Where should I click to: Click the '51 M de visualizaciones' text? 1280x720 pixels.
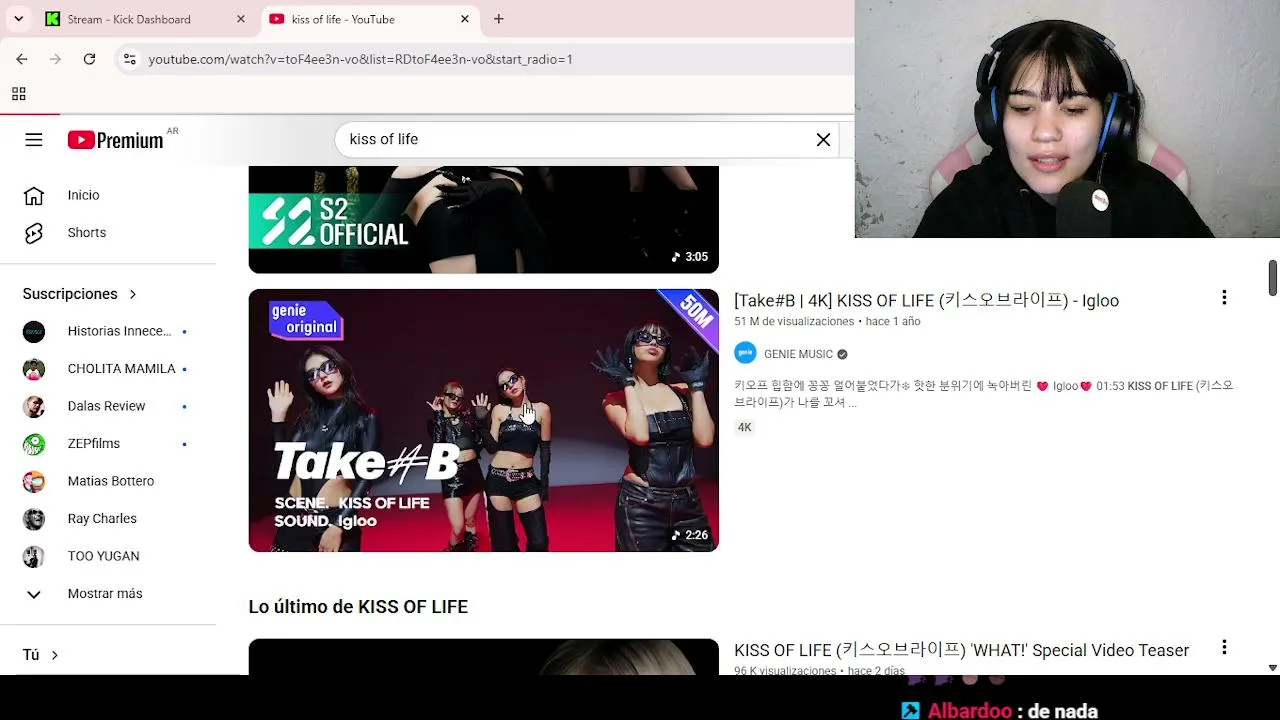pyautogui.click(x=794, y=322)
